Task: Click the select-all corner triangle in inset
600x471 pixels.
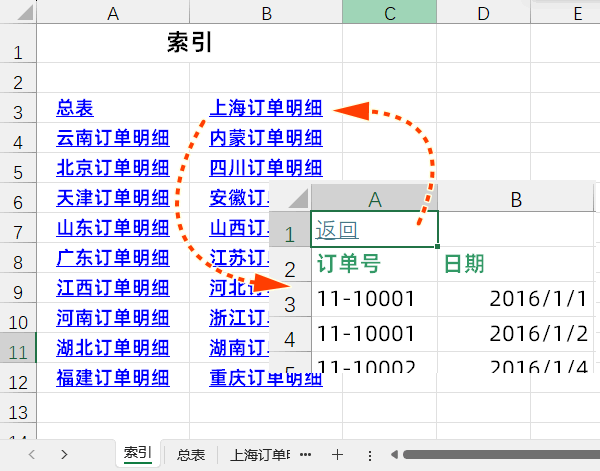Action: [298, 198]
